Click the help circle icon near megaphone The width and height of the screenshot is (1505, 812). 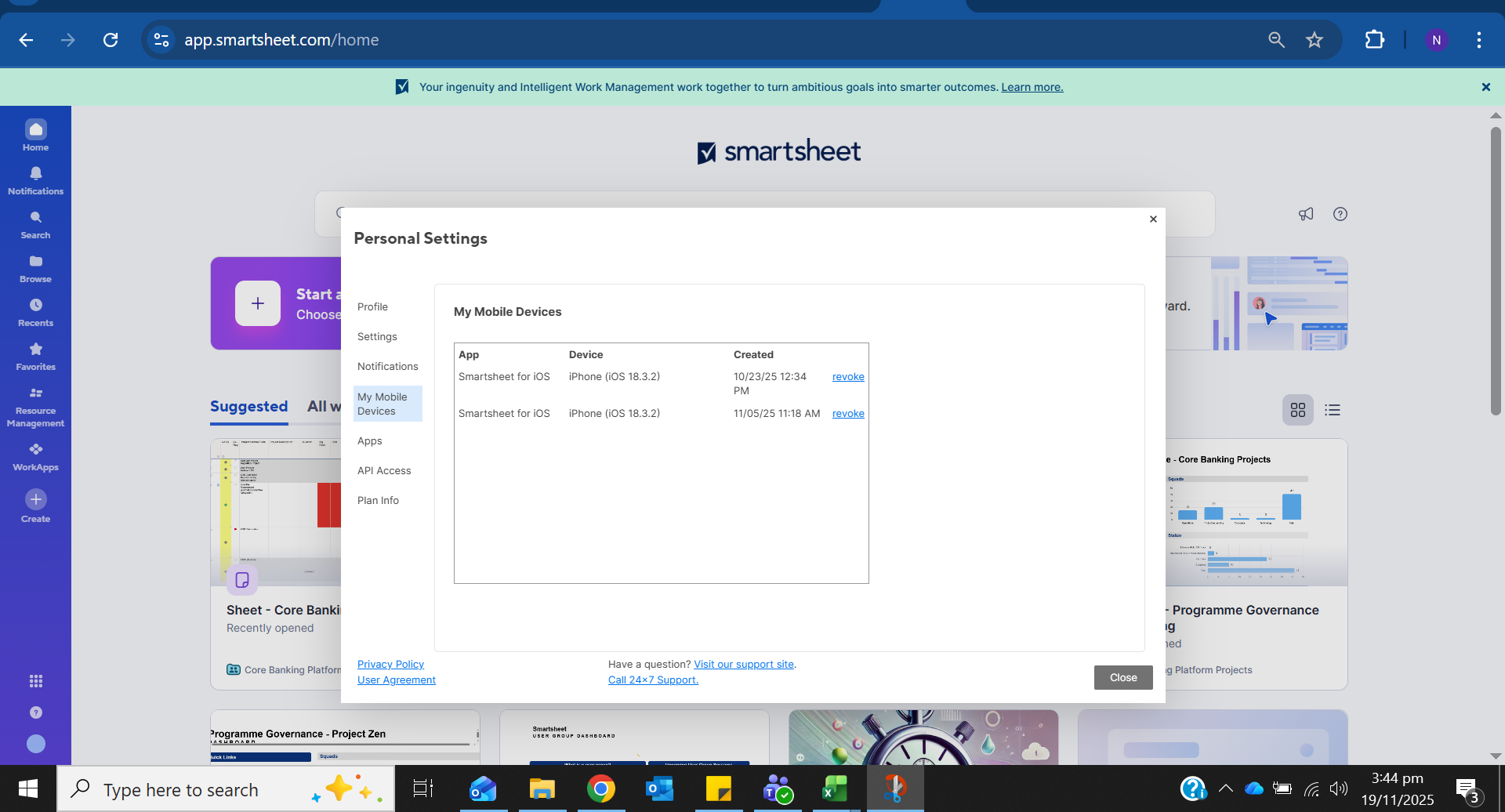(1340, 214)
